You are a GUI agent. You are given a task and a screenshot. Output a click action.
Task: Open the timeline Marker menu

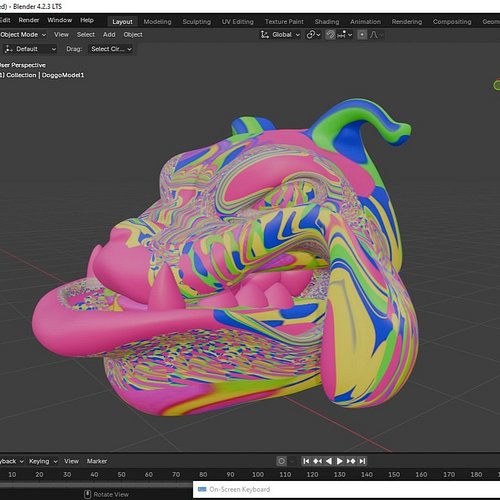point(97,461)
